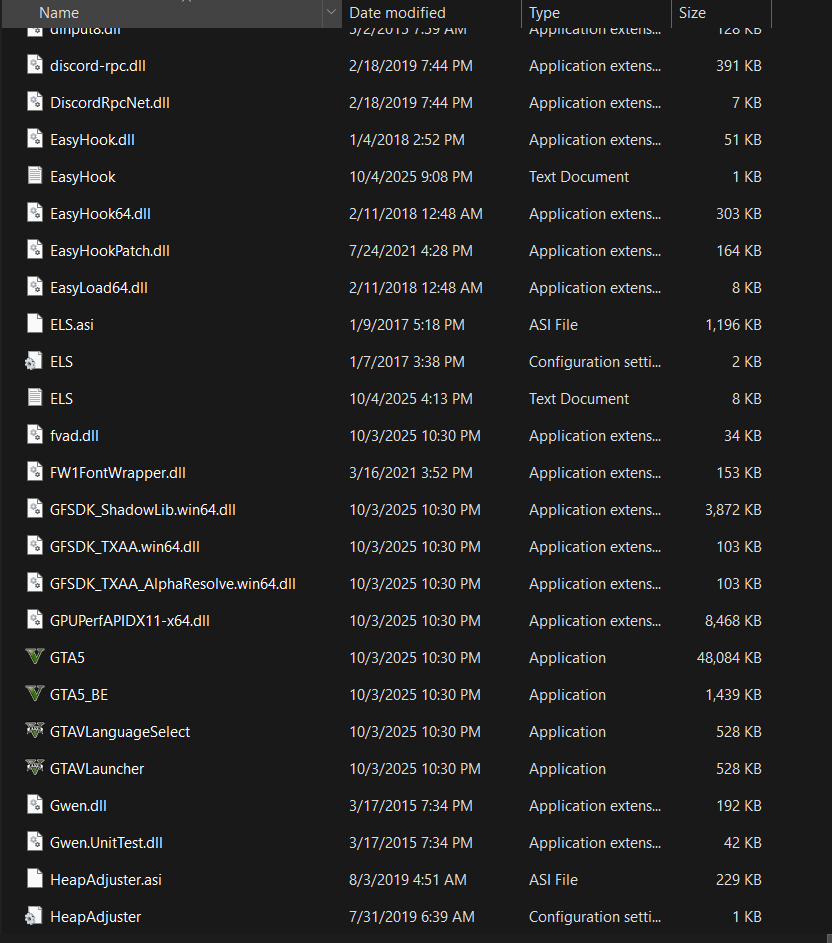Select the EasyHook.dll file icon

35,139
